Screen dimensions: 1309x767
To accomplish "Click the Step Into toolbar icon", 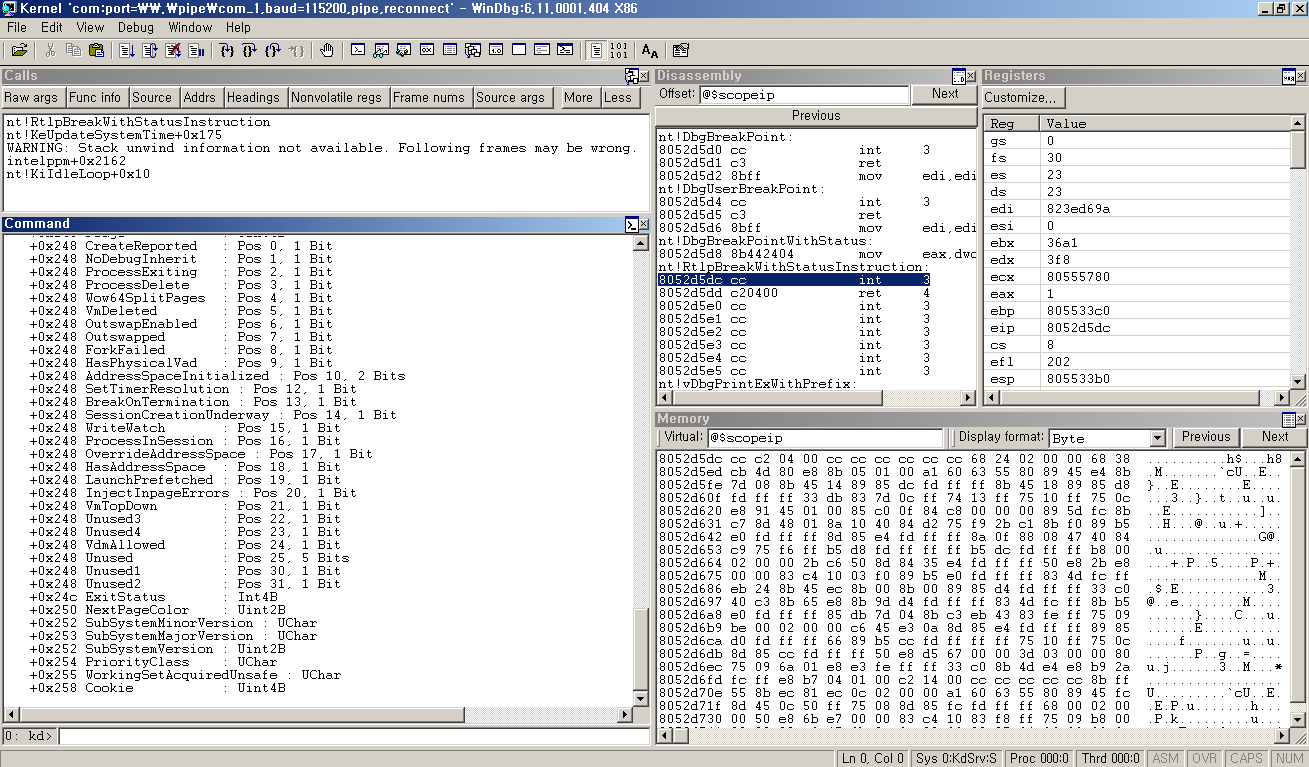I will pyautogui.click(x=226, y=49).
